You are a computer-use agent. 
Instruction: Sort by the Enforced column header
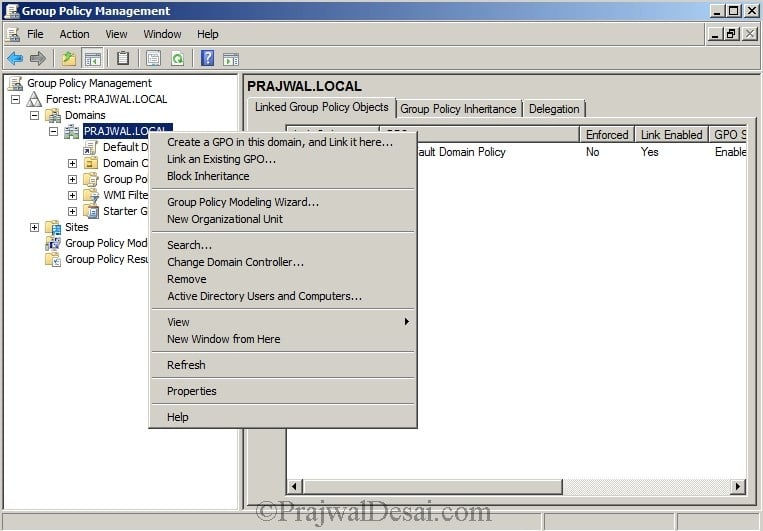pyautogui.click(x=607, y=134)
